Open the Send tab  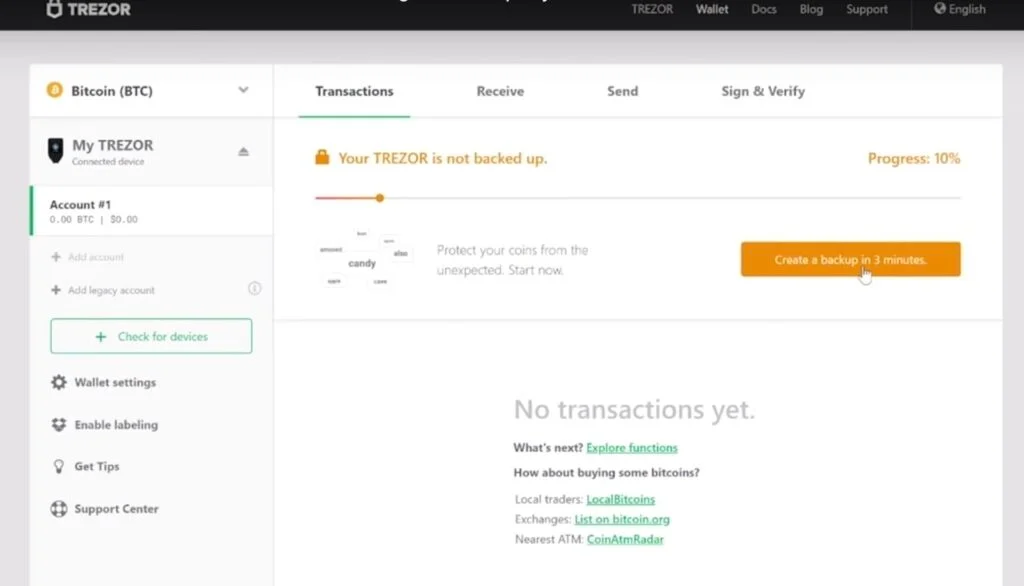pos(622,91)
